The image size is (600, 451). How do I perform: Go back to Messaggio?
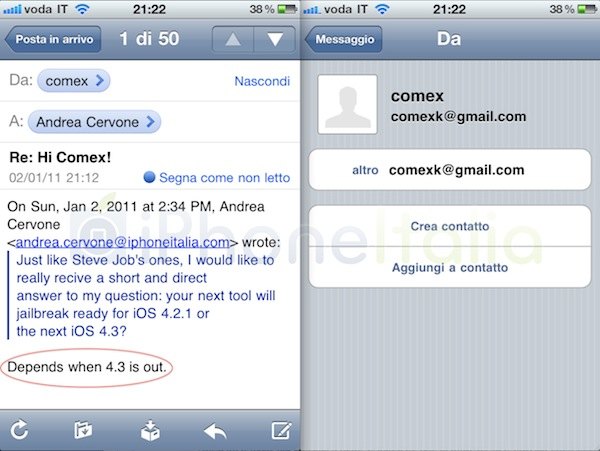click(343, 39)
